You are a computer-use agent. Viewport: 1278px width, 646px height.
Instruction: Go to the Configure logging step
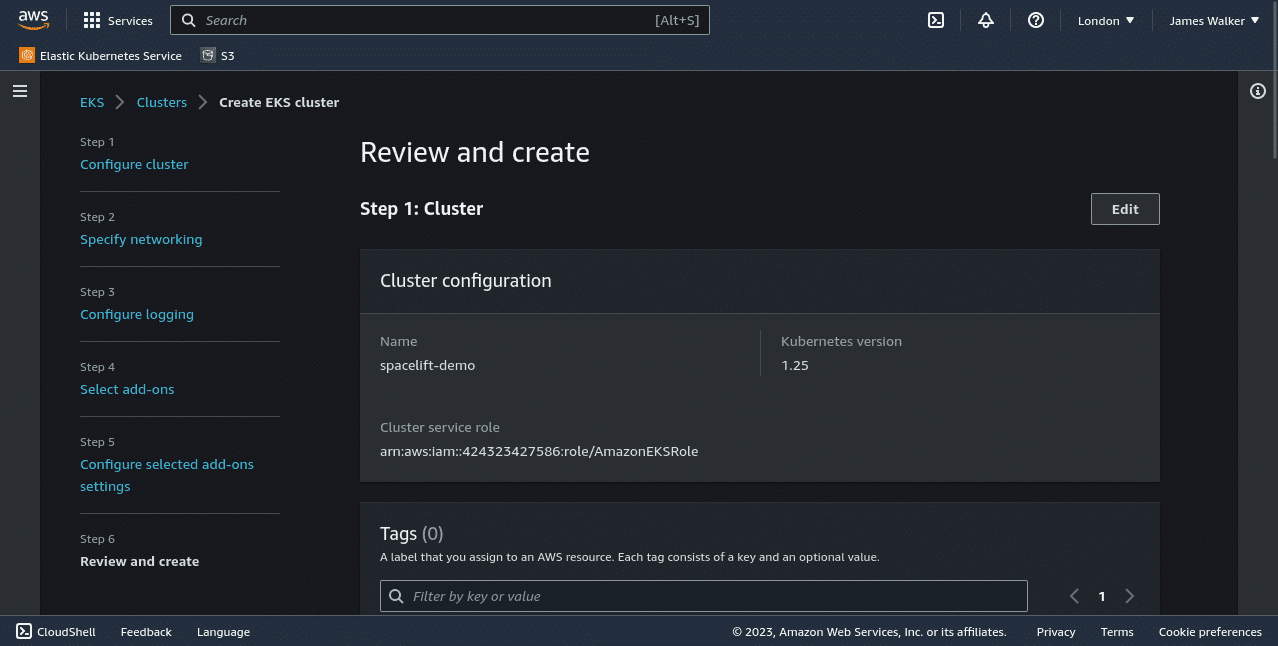[137, 314]
